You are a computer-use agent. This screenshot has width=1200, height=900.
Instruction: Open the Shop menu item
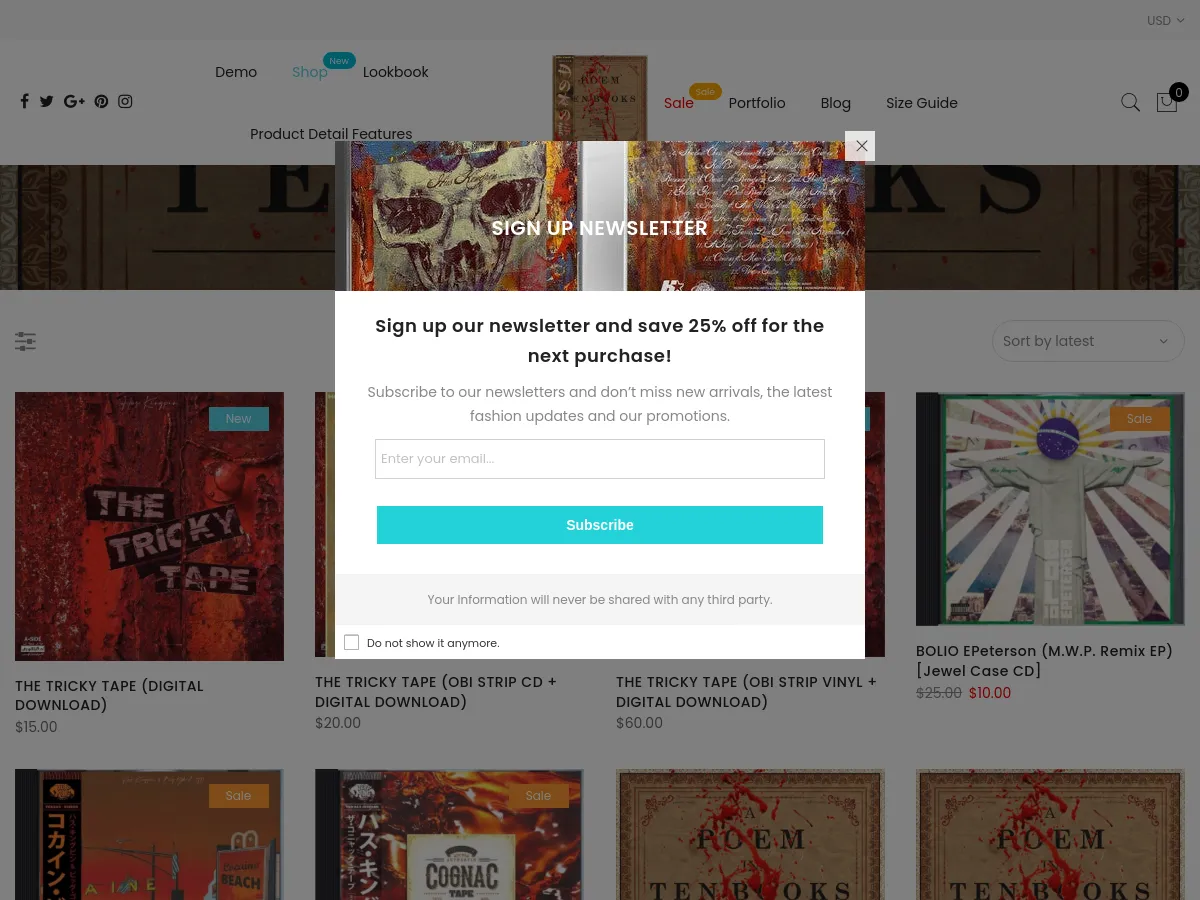(x=310, y=72)
